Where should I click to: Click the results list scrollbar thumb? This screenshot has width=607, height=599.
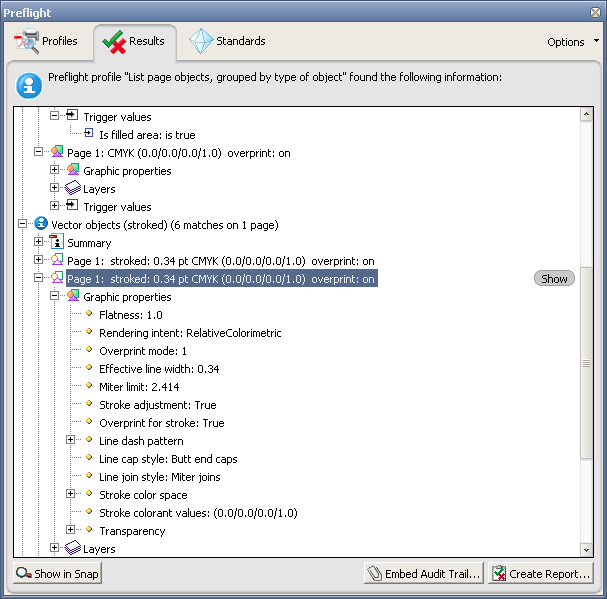[586, 363]
